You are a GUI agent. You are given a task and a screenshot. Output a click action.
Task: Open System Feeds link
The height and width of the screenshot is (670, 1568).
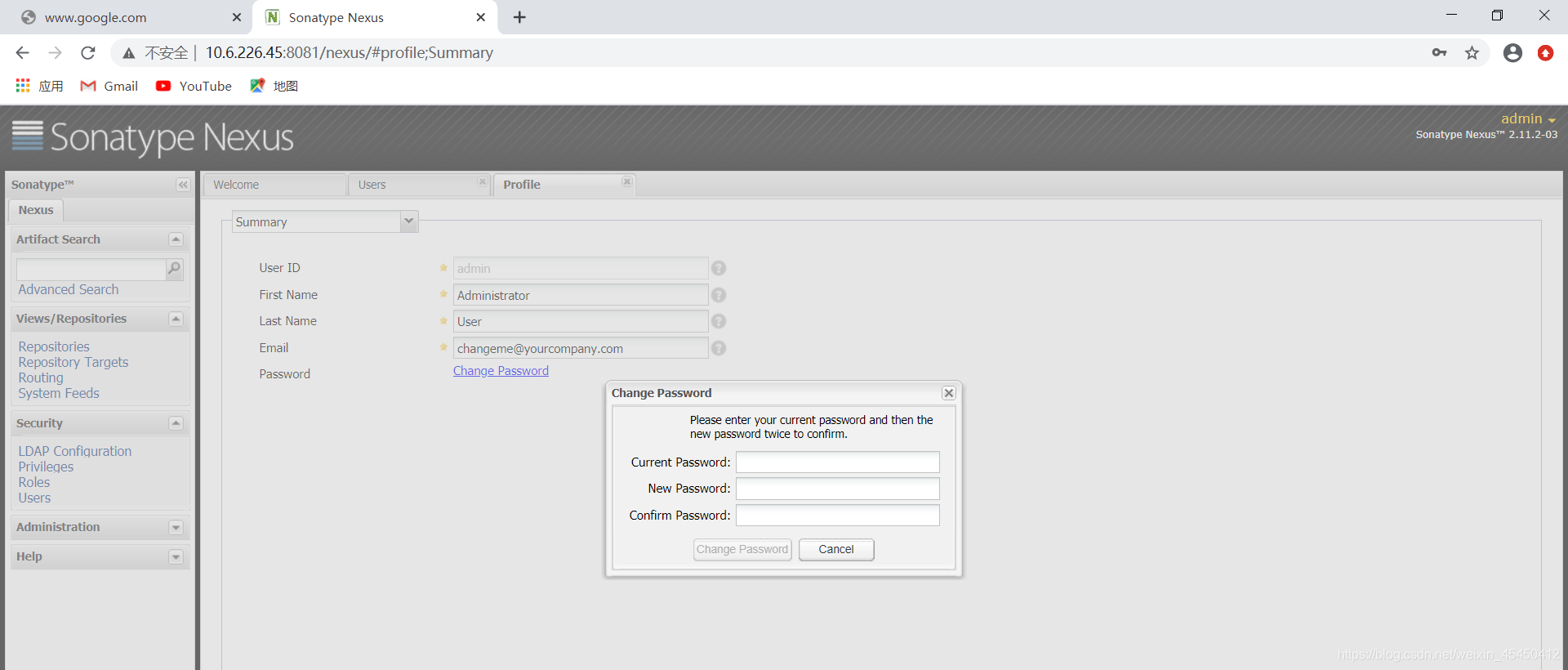pos(59,393)
